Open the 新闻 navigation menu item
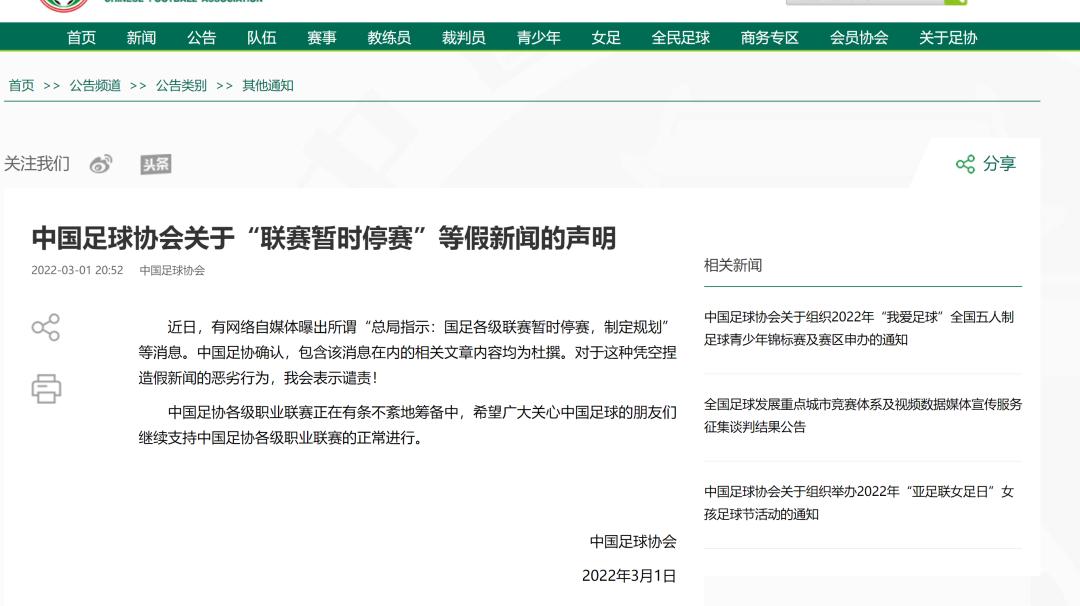Image resolution: width=1080 pixels, height=606 pixels. 141,38
